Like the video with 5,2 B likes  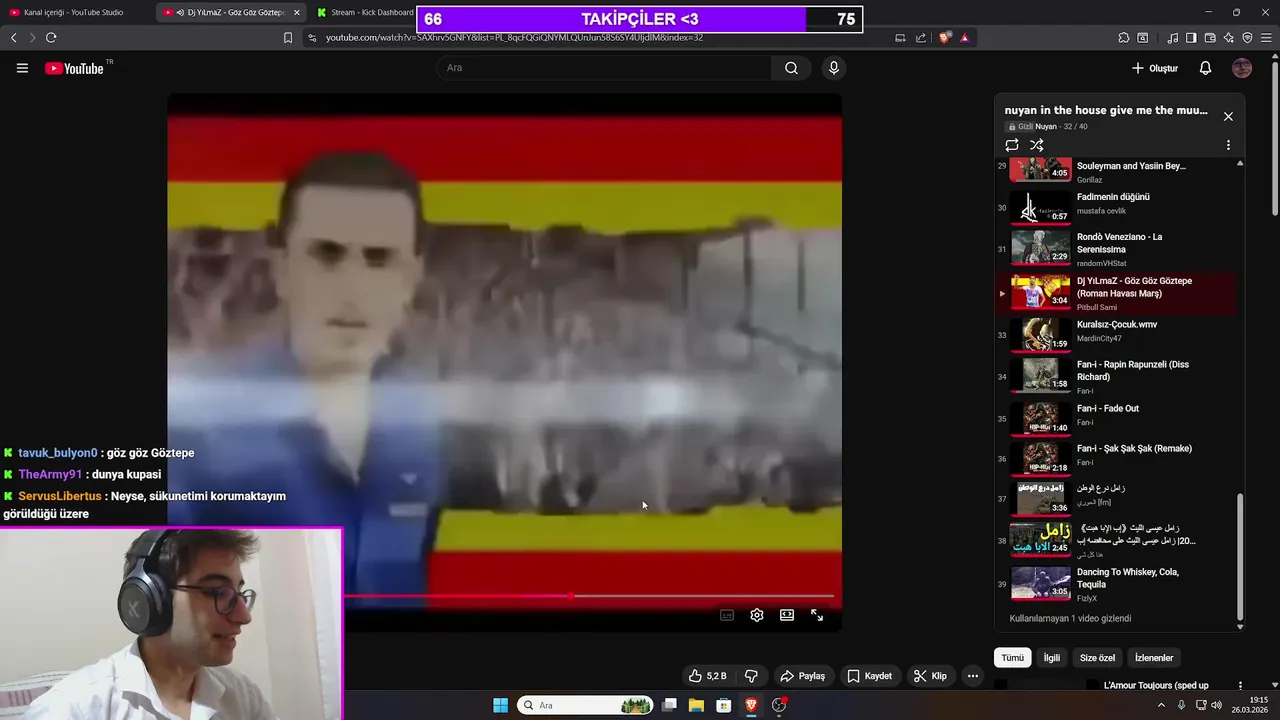[707, 676]
